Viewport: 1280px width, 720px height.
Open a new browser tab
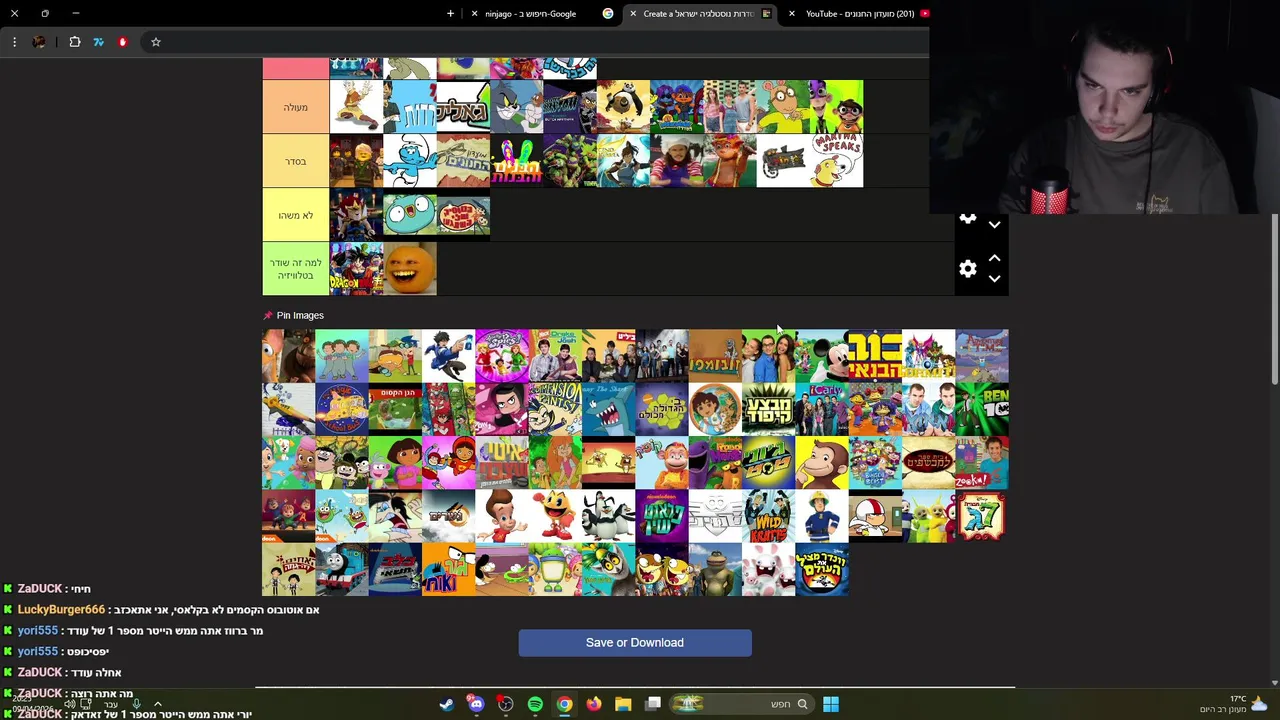450,14
